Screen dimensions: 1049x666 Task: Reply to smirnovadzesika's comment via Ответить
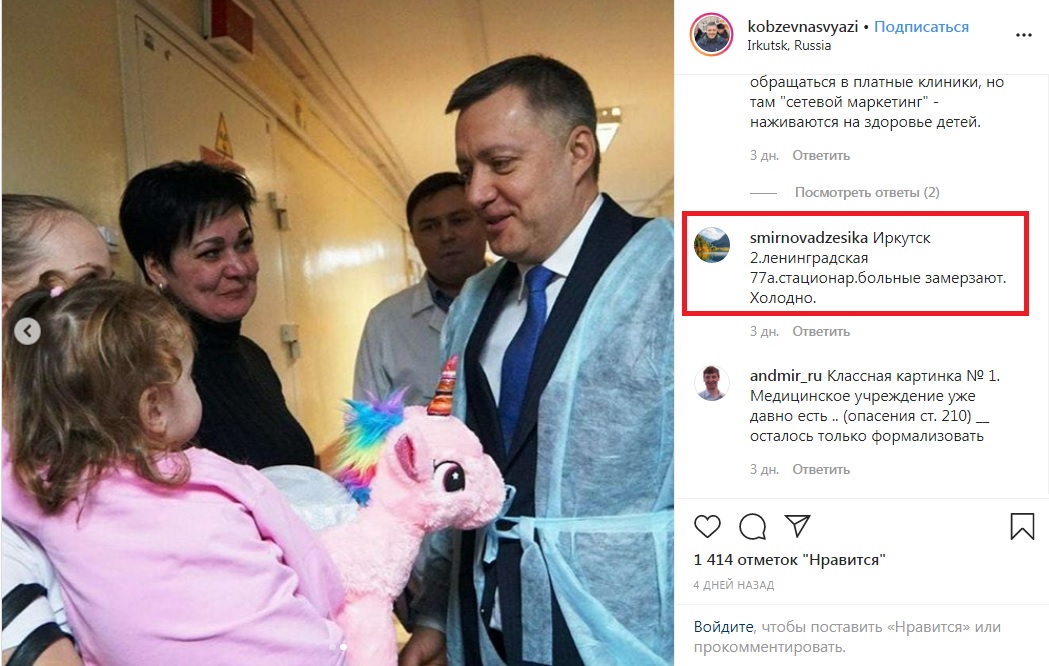click(x=821, y=332)
